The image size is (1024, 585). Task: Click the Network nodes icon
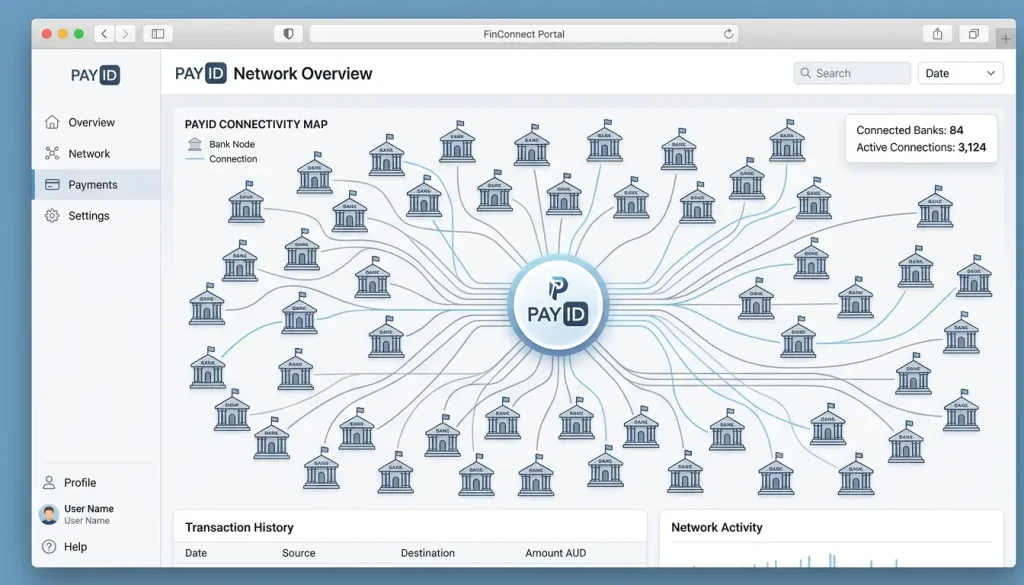52,153
